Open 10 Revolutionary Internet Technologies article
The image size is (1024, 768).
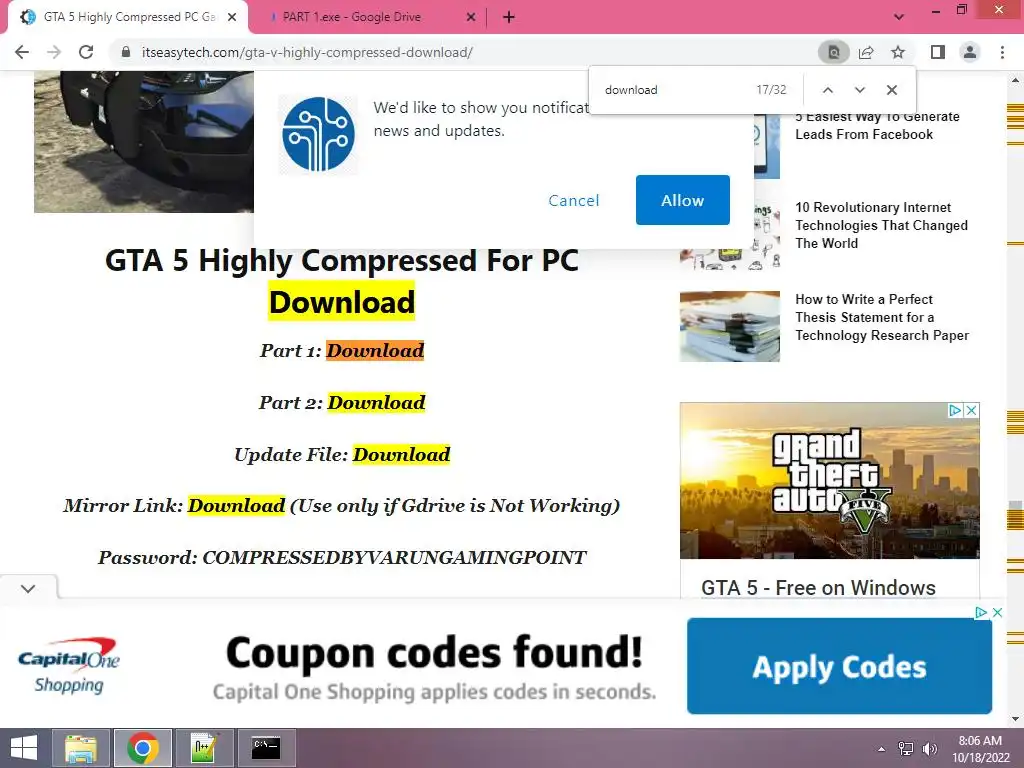pos(881,225)
